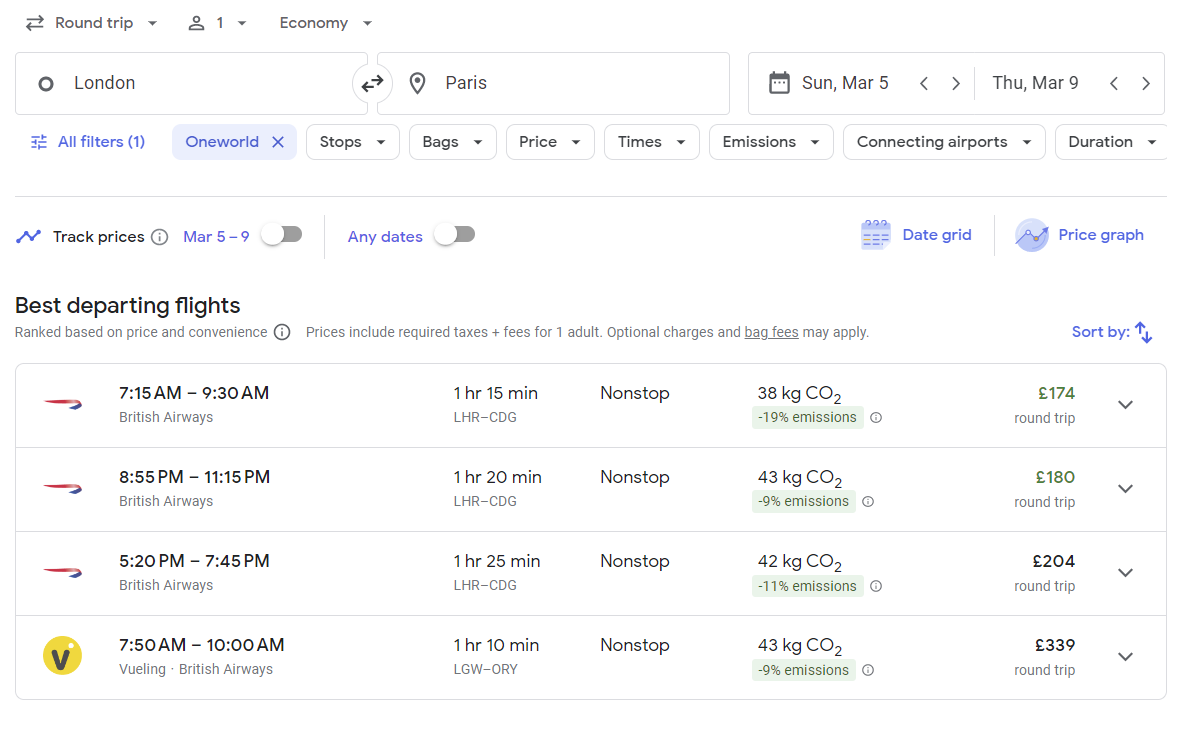
Task: Click Any dates label
Action: (x=385, y=237)
